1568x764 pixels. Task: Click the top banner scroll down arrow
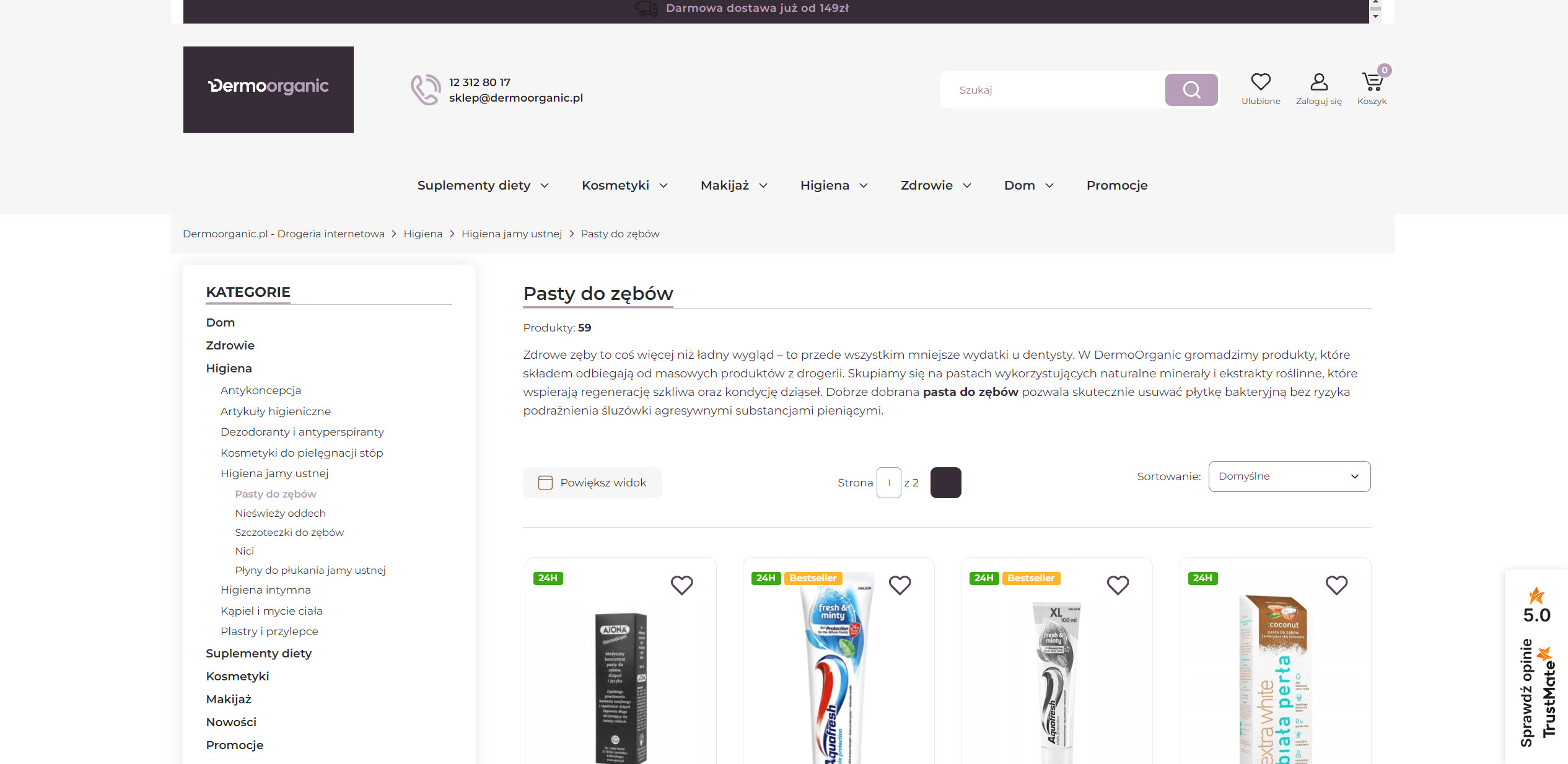pyautogui.click(x=1375, y=16)
